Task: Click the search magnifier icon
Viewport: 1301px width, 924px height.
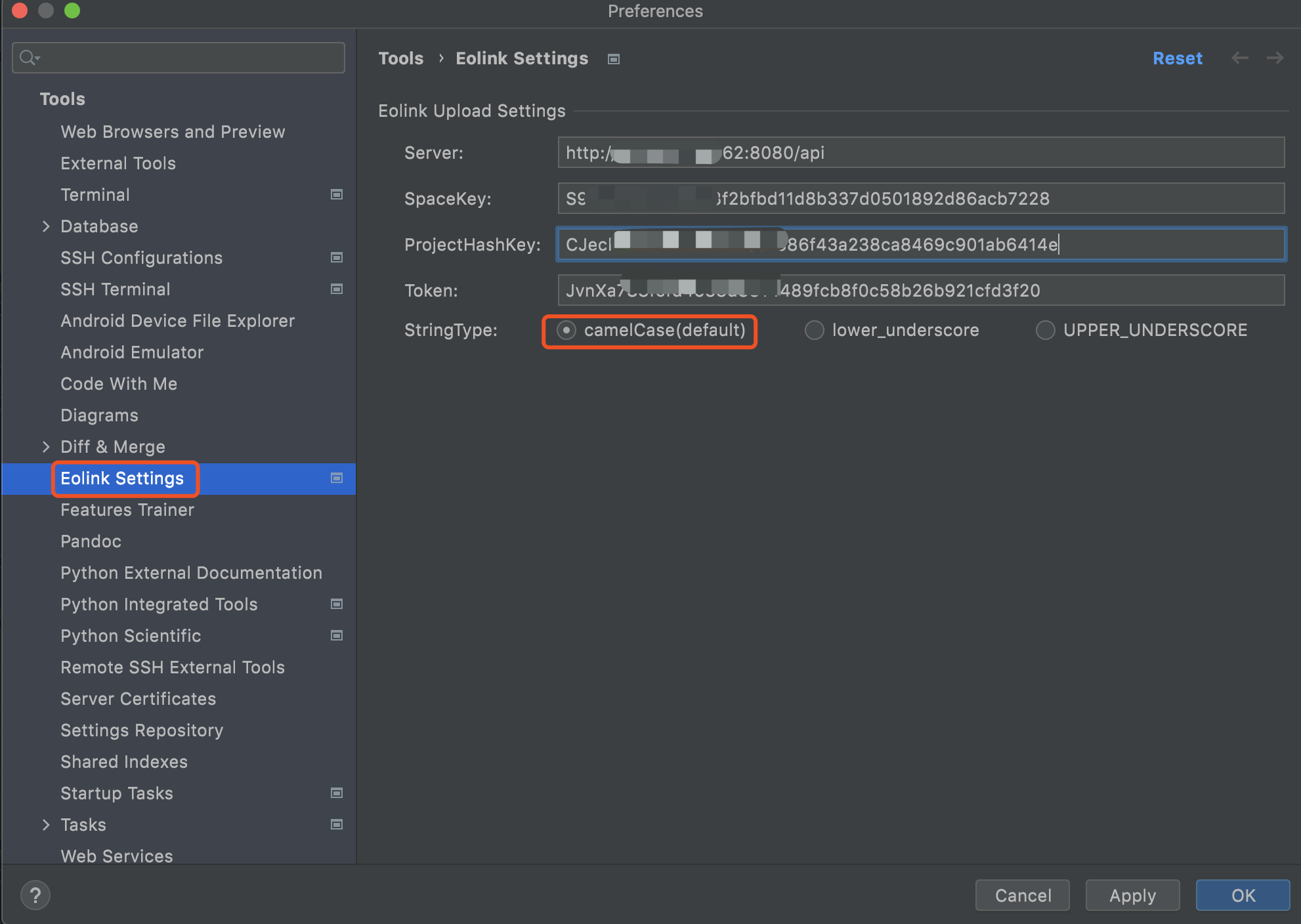Action: (29, 58)
